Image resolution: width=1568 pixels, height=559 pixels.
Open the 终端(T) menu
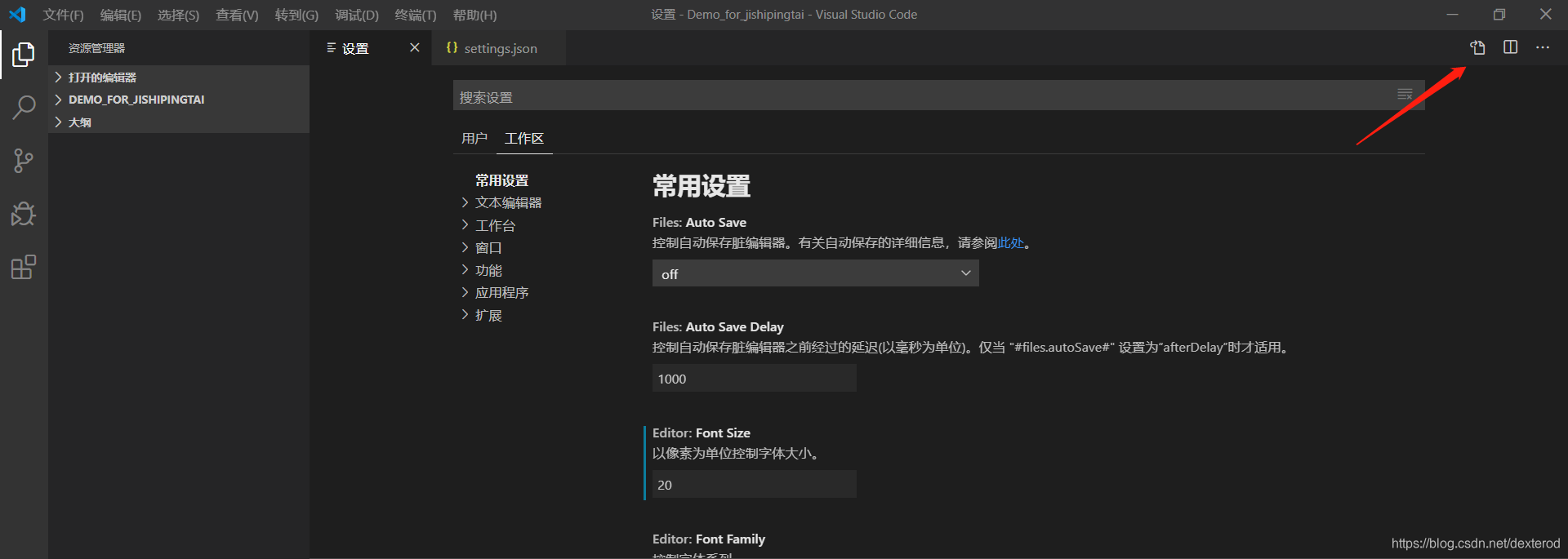pyautogui.click(x=416, y=15)
